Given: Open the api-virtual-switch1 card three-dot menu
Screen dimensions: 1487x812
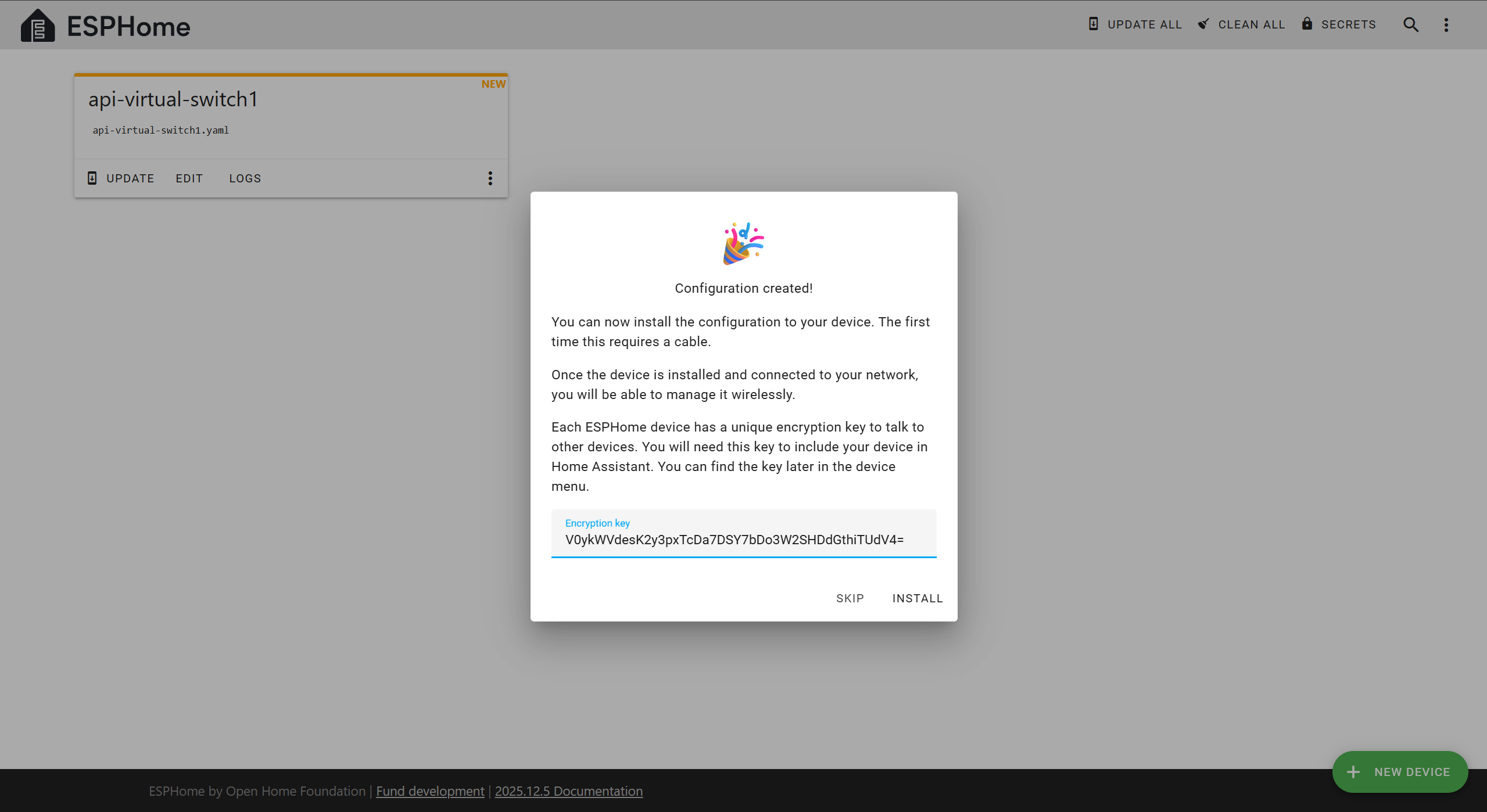Looking at the screenshot, I should pyautogui.click(x=490, y=178).
